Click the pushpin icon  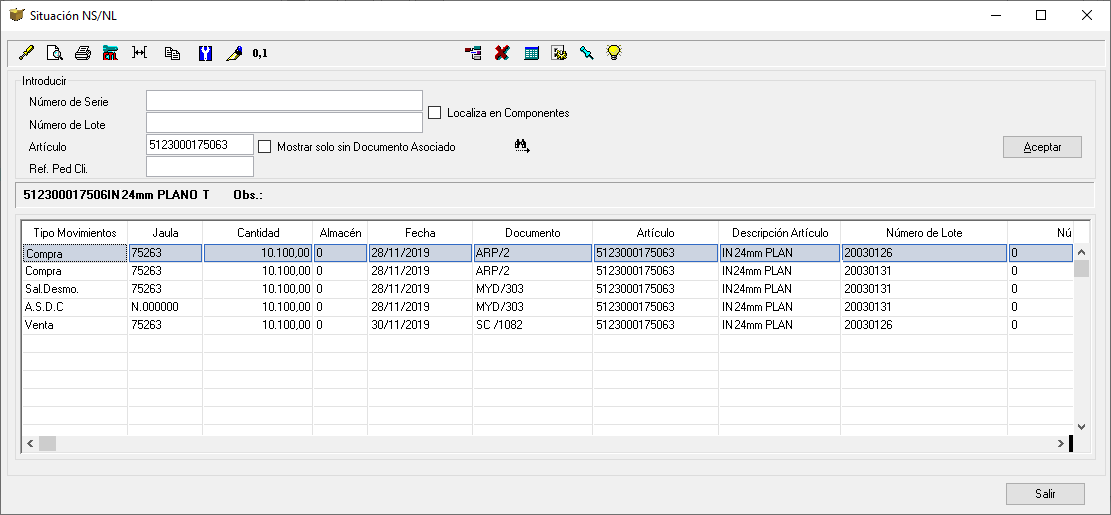(x=587, y=52)
